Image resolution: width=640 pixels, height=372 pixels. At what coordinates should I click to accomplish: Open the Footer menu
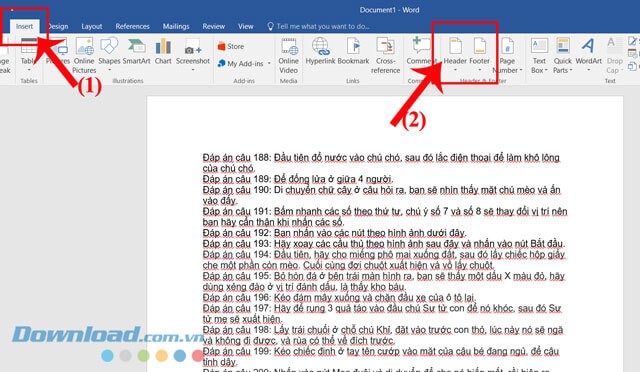pos(480,54)
